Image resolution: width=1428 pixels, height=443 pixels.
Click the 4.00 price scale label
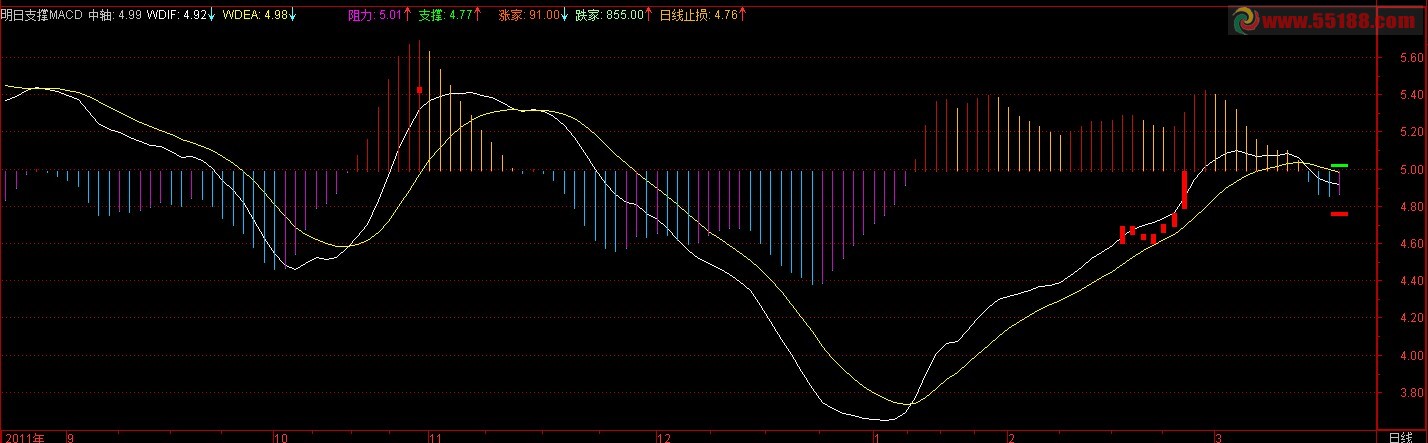1412,355
